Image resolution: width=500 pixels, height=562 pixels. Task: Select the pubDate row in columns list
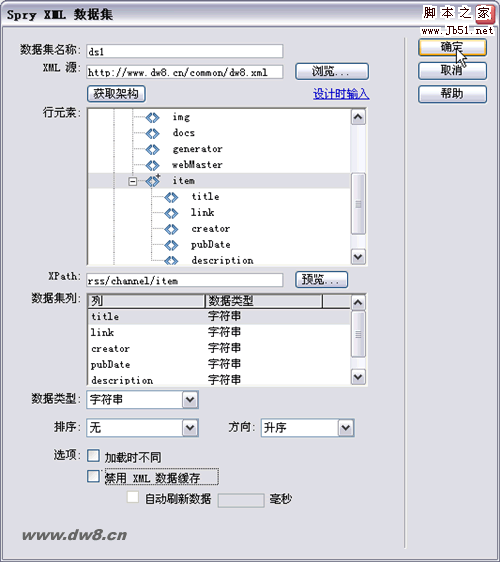[219, 365]
